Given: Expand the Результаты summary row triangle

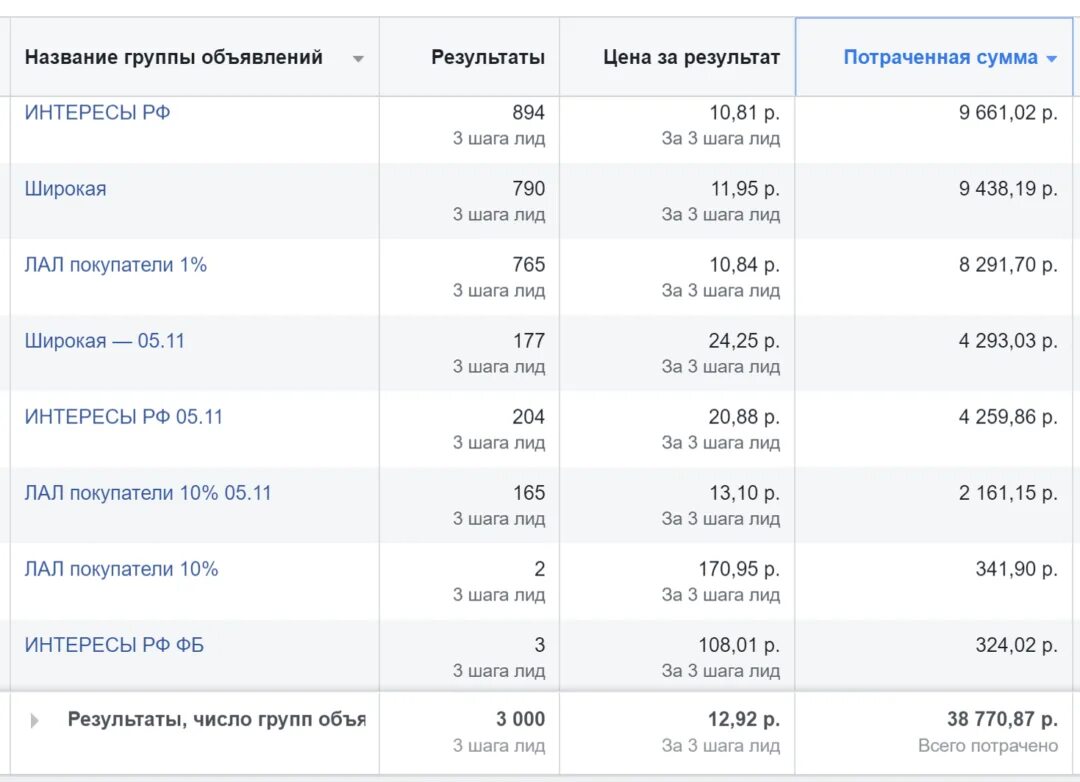Looking at the screenshot, I should pyautogui.click(x=35, y=720).
